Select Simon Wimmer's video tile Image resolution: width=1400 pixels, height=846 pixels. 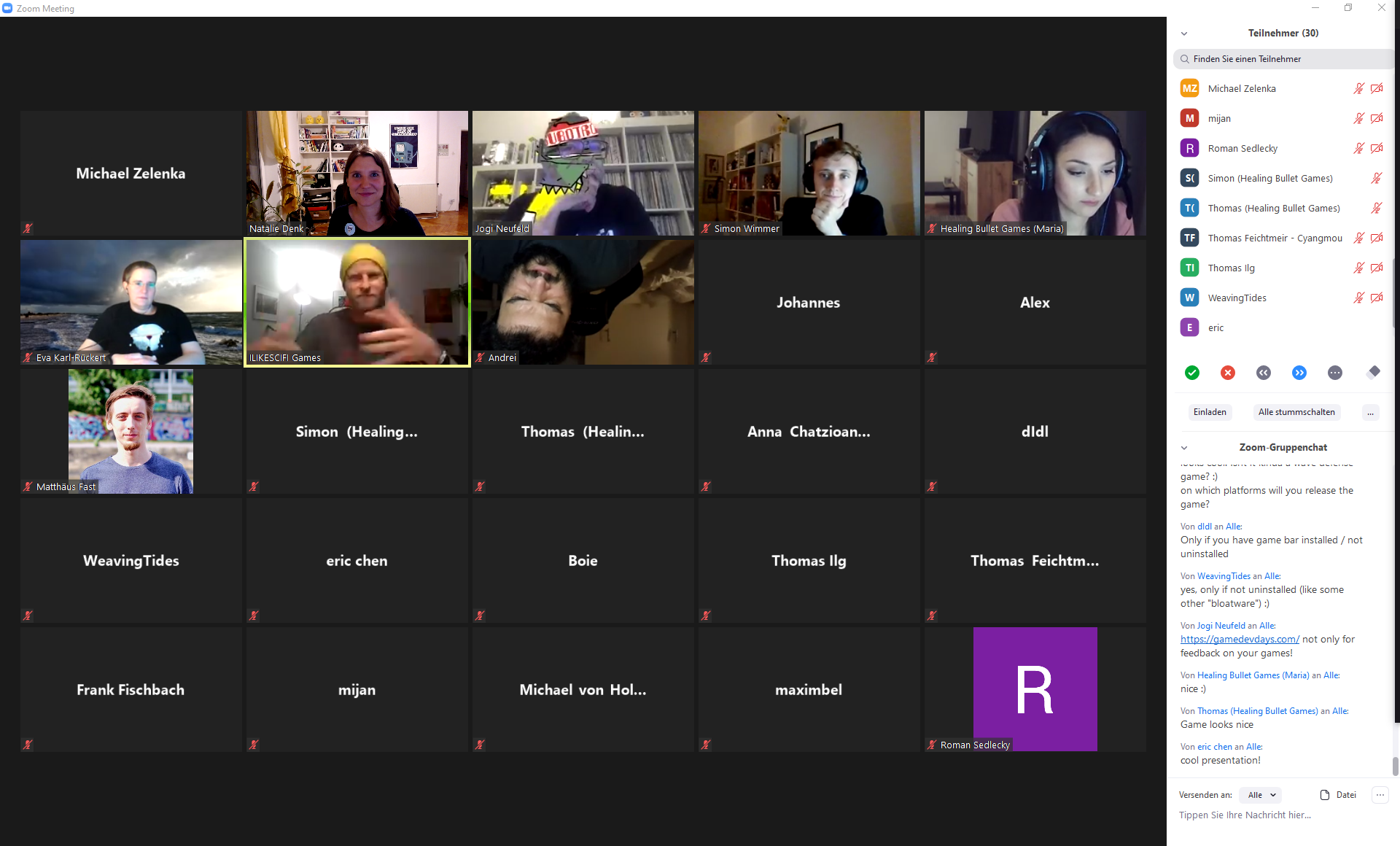point(809,173)
